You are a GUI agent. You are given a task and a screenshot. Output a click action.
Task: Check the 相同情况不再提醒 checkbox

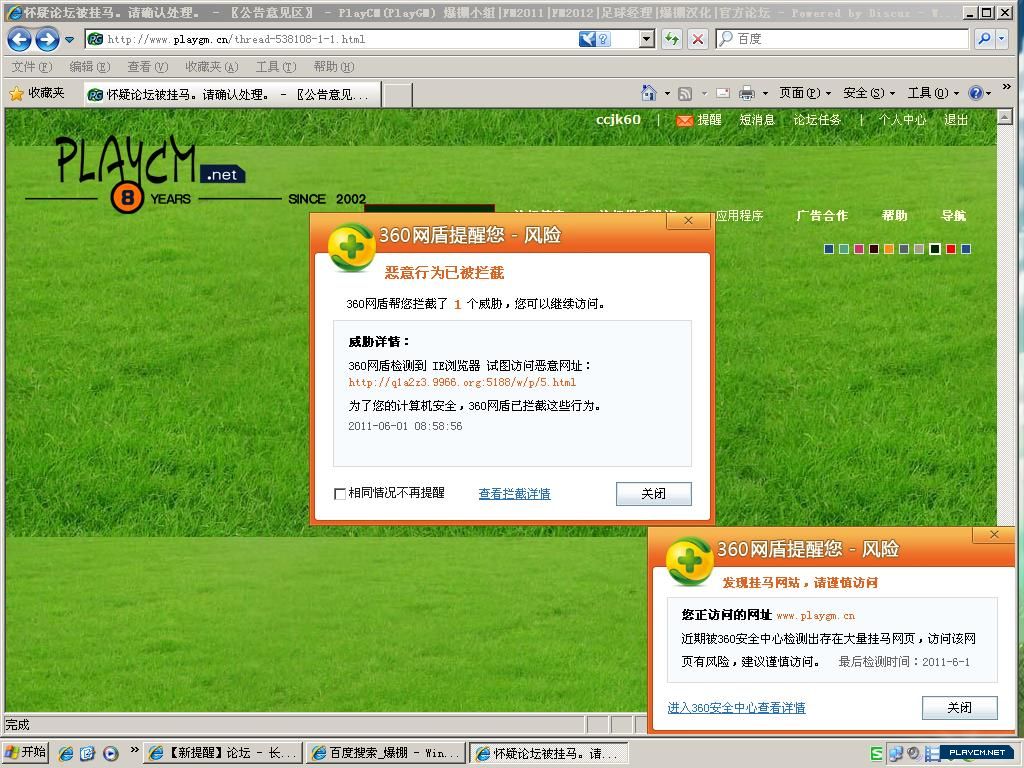(x=340, y=494)
